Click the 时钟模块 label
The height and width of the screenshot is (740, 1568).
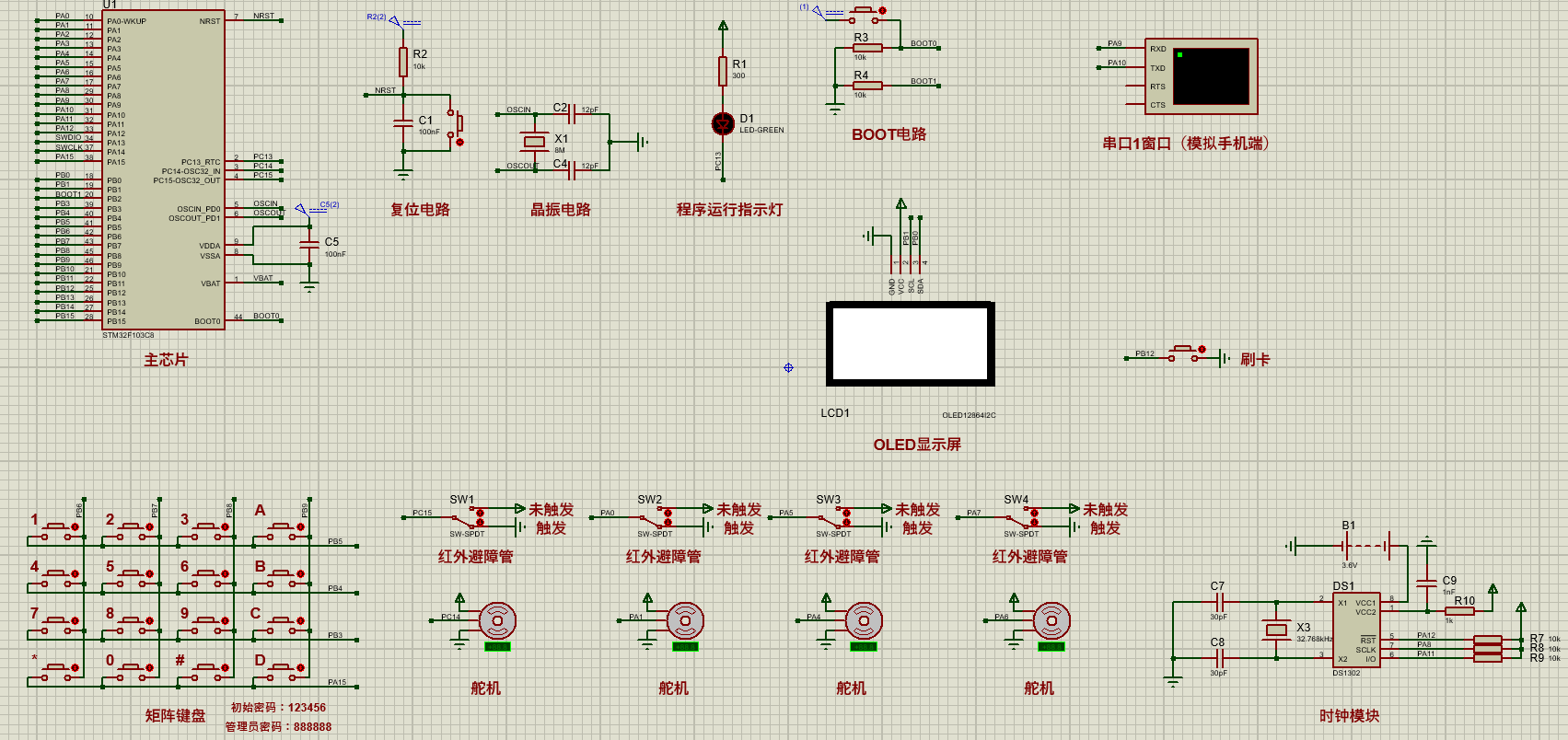click(1350, 716)
